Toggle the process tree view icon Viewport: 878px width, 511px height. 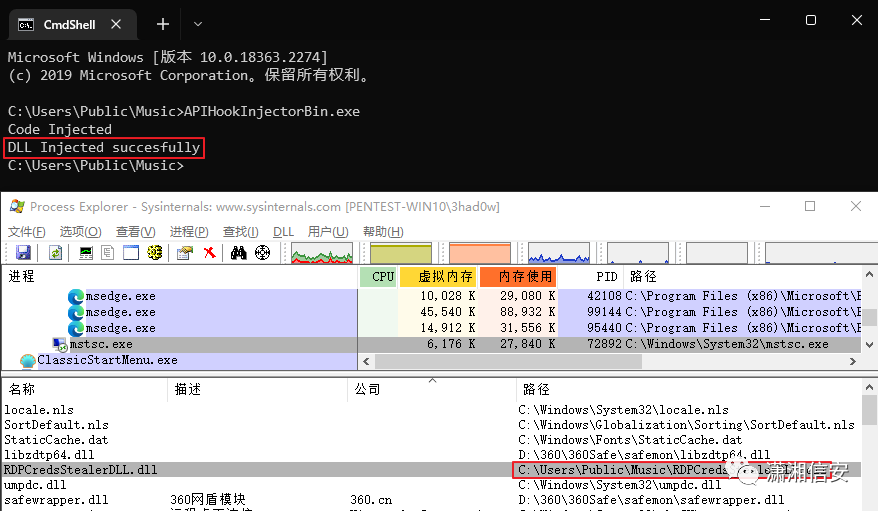tap(108, 252)
